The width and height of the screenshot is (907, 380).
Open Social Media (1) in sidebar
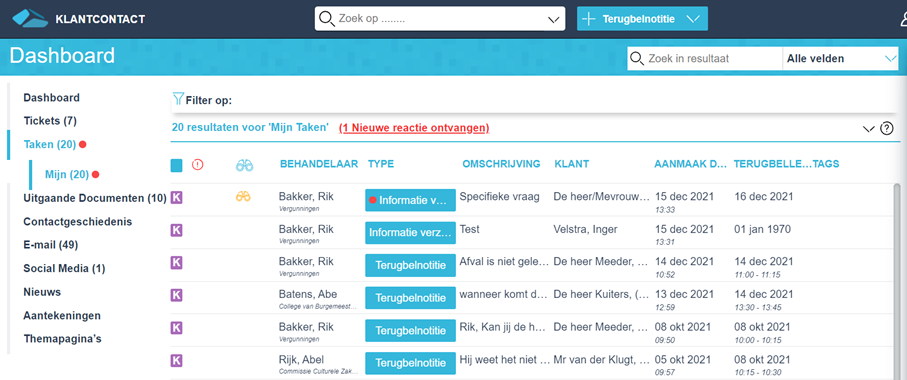click(64, 268)
